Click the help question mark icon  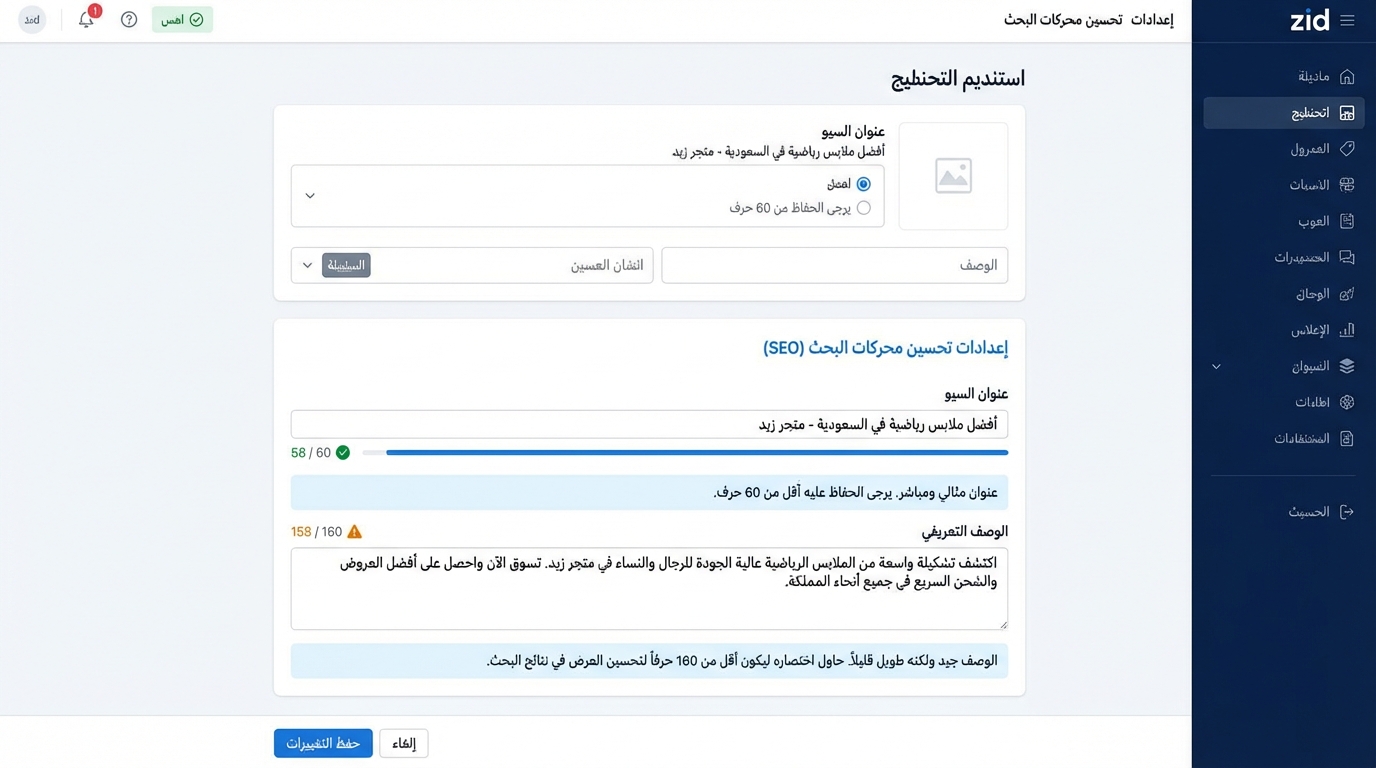[x=128, y=19]
